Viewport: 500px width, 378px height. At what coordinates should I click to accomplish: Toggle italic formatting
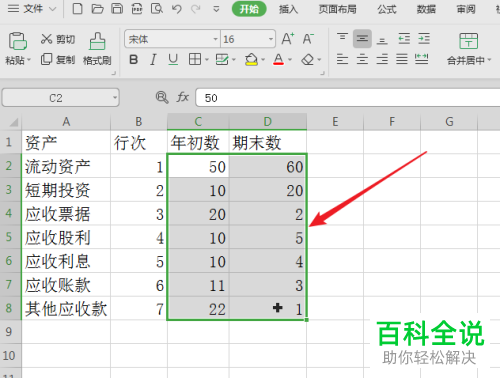(x=153, y=60)
